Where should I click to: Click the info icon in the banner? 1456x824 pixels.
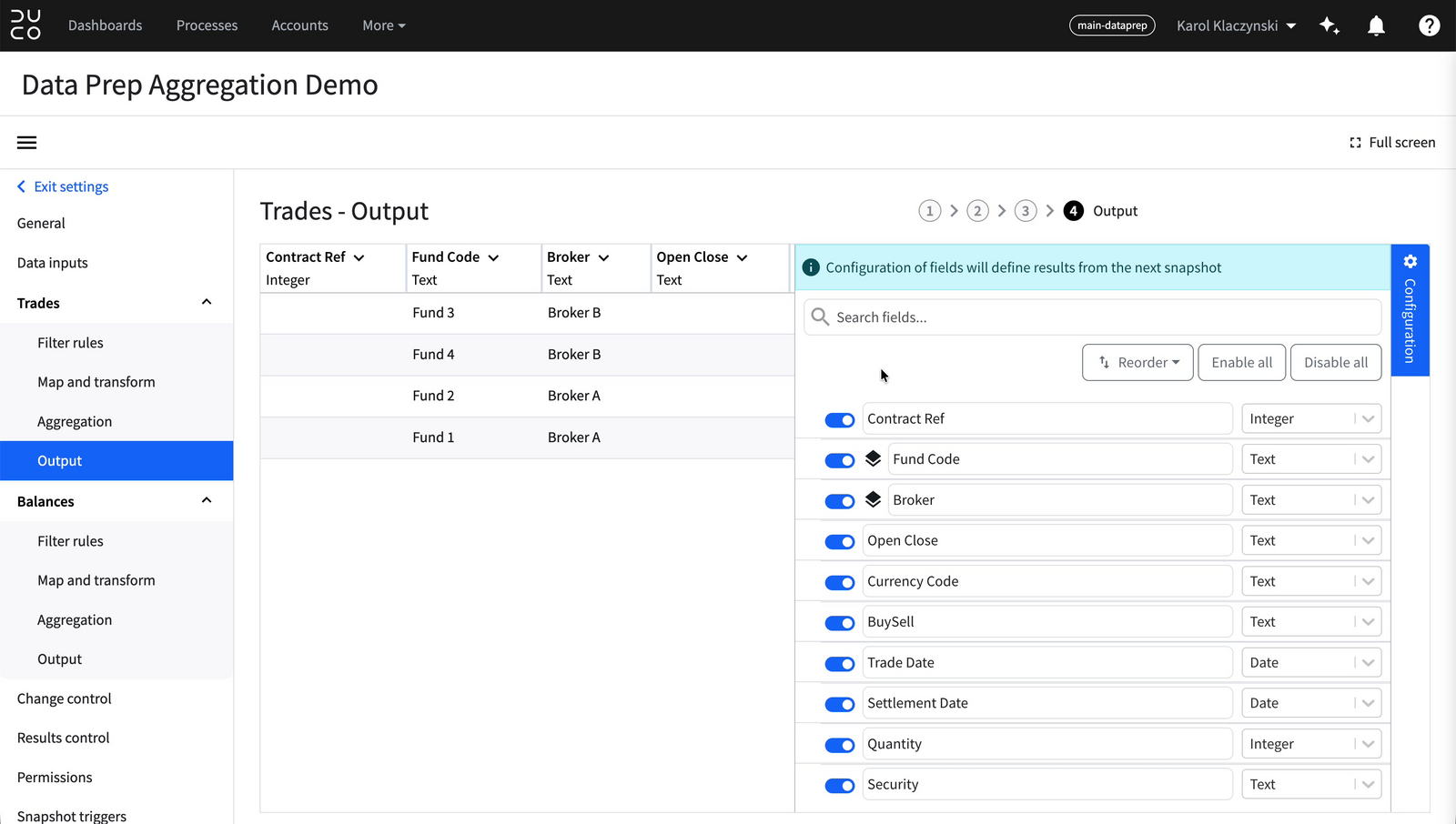pyautogui.click(x=811, y=267)
